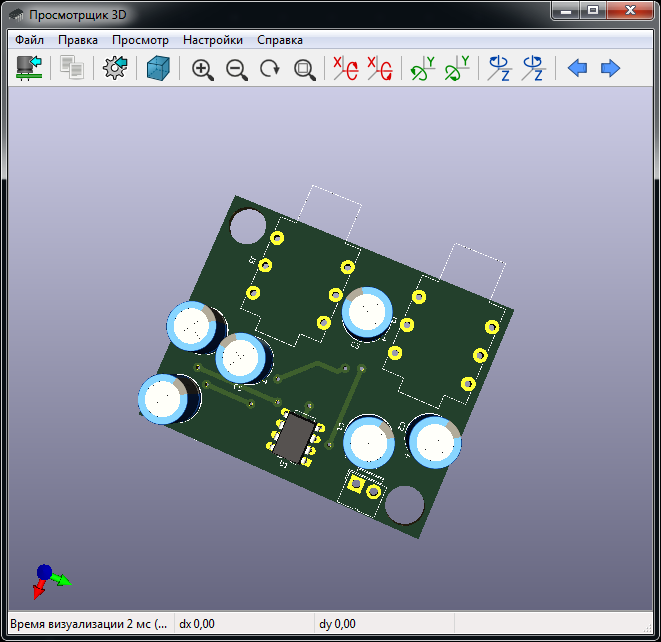This screenshot has height=642, width=661.
Task: Open the Просмотр menu
Action: 140,40
